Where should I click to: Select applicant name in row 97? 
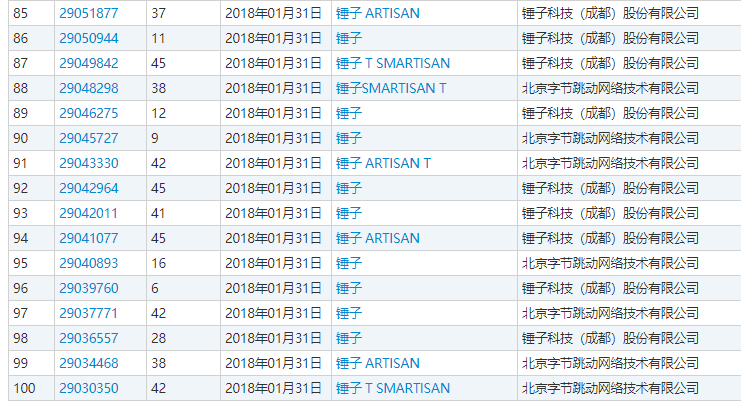[610, 313]
